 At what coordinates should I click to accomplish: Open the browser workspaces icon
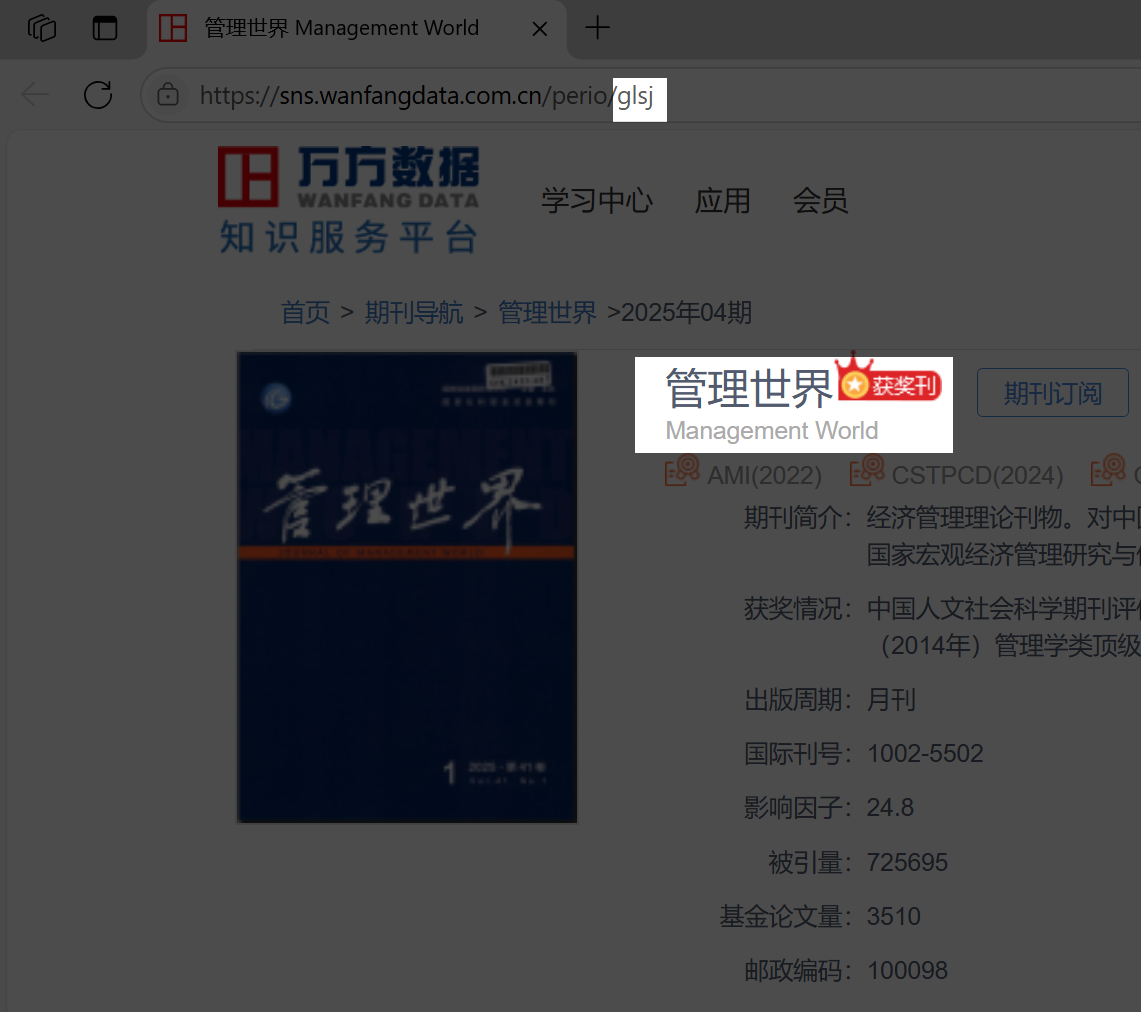[42, 28]
